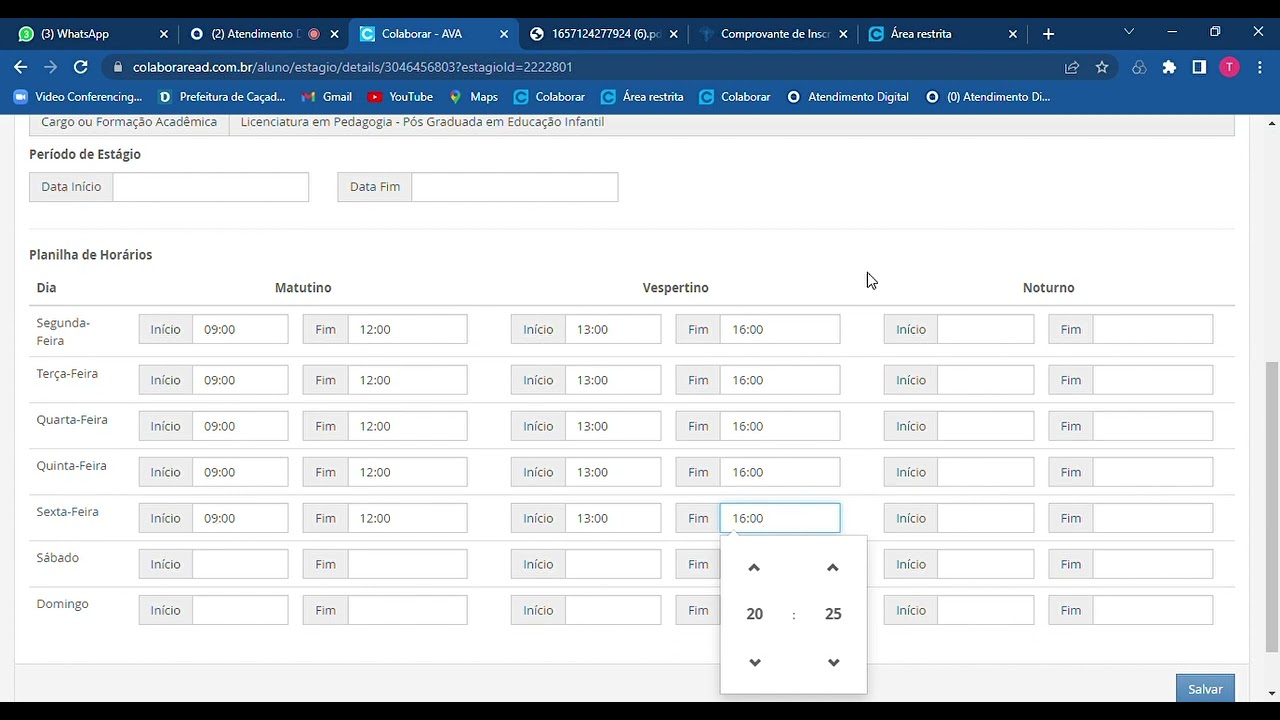Close the Área restrita tab
Image resolution: width=1280 pixels, height=720 pixels.
1013,34
